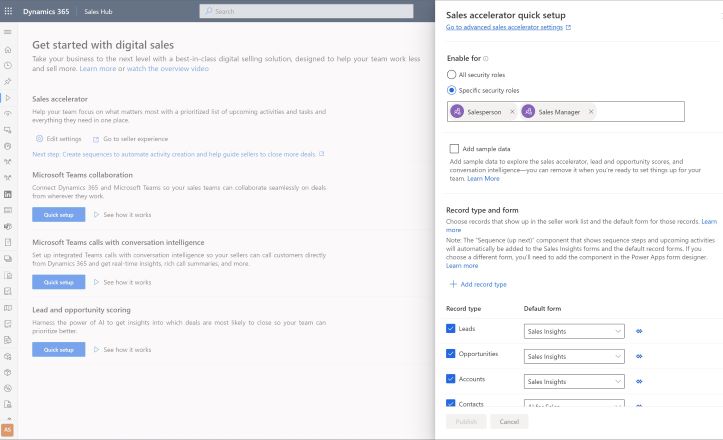Click See how it works for Teams collaboration
The height and width of the screenshot is (440, 723).
[x=122, y=215]
